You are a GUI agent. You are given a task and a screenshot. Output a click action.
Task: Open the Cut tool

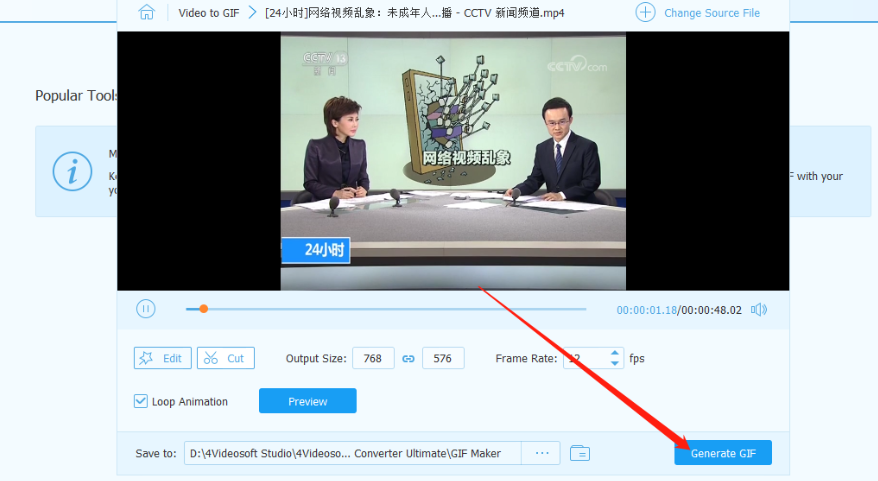[226, 358]
